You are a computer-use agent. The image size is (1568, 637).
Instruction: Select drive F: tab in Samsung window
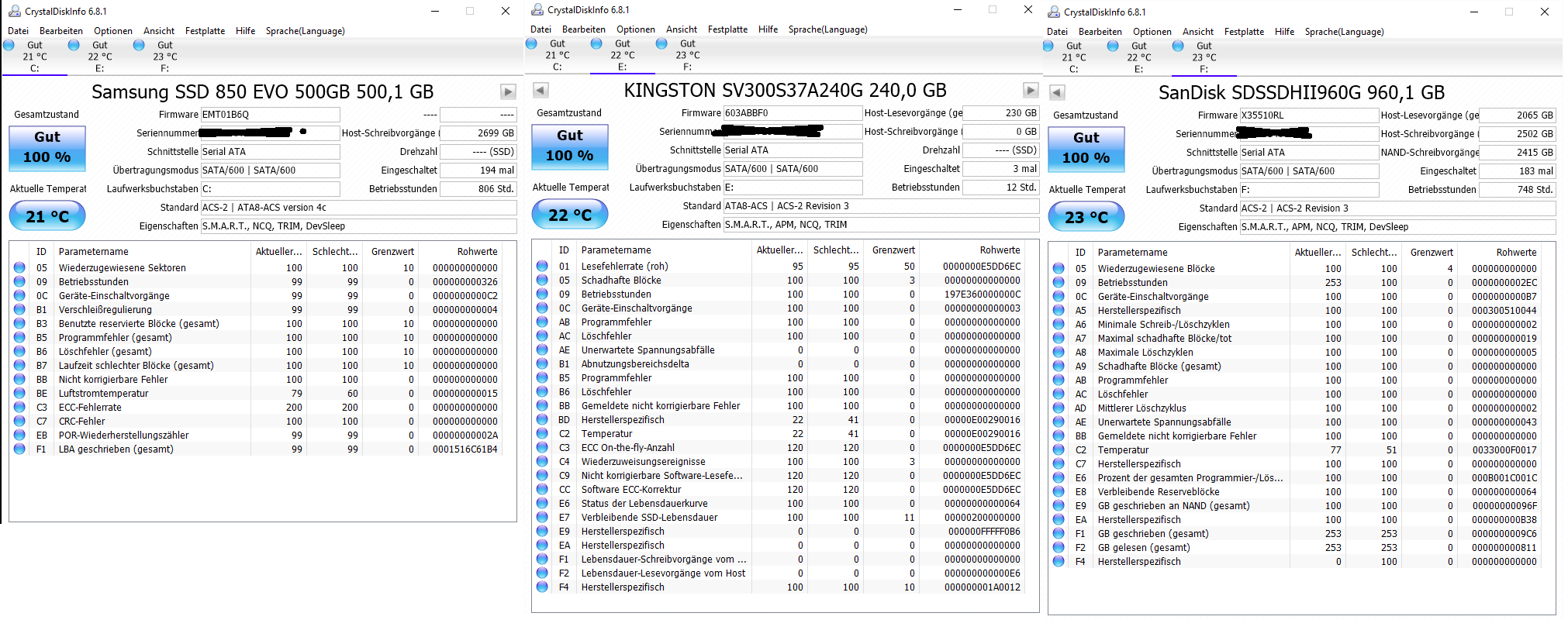pos(164,57)
